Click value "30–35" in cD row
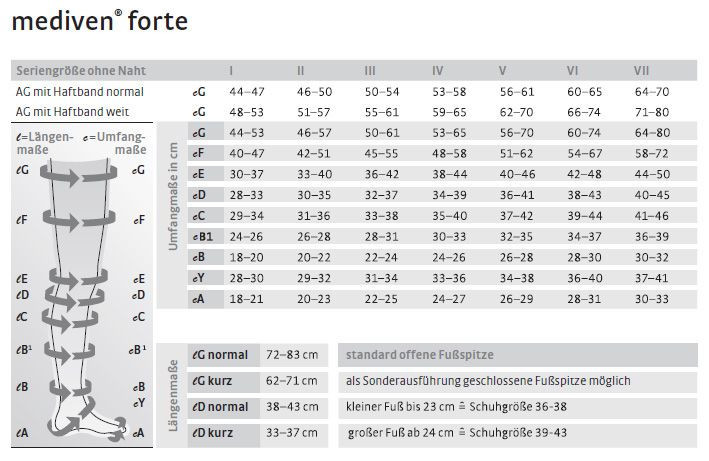Image resolution: width=709 pixels, height=461 pixels. pyautogui.click(x=314, y=195)
